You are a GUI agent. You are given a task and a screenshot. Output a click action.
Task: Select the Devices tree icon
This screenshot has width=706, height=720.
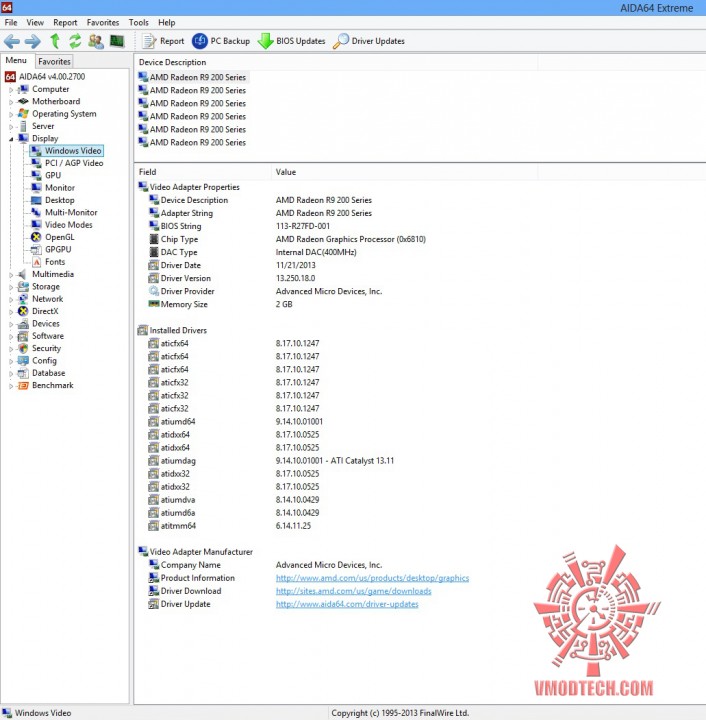click(x=23, y=324)
